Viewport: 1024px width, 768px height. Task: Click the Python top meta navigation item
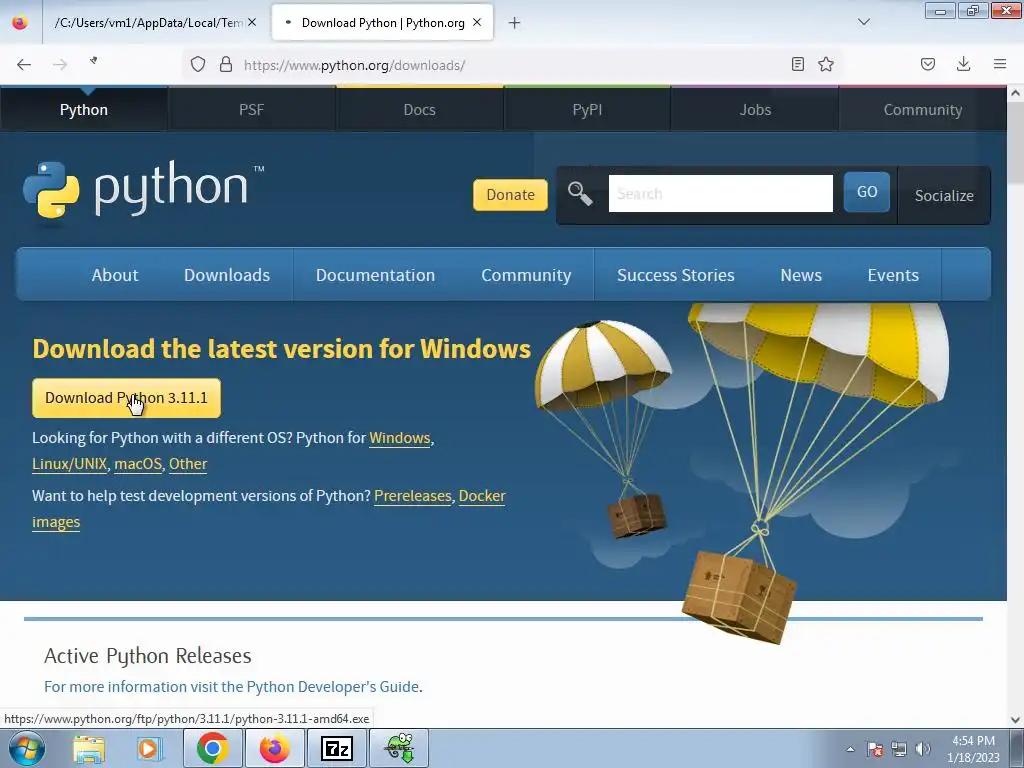click(84, 110)
